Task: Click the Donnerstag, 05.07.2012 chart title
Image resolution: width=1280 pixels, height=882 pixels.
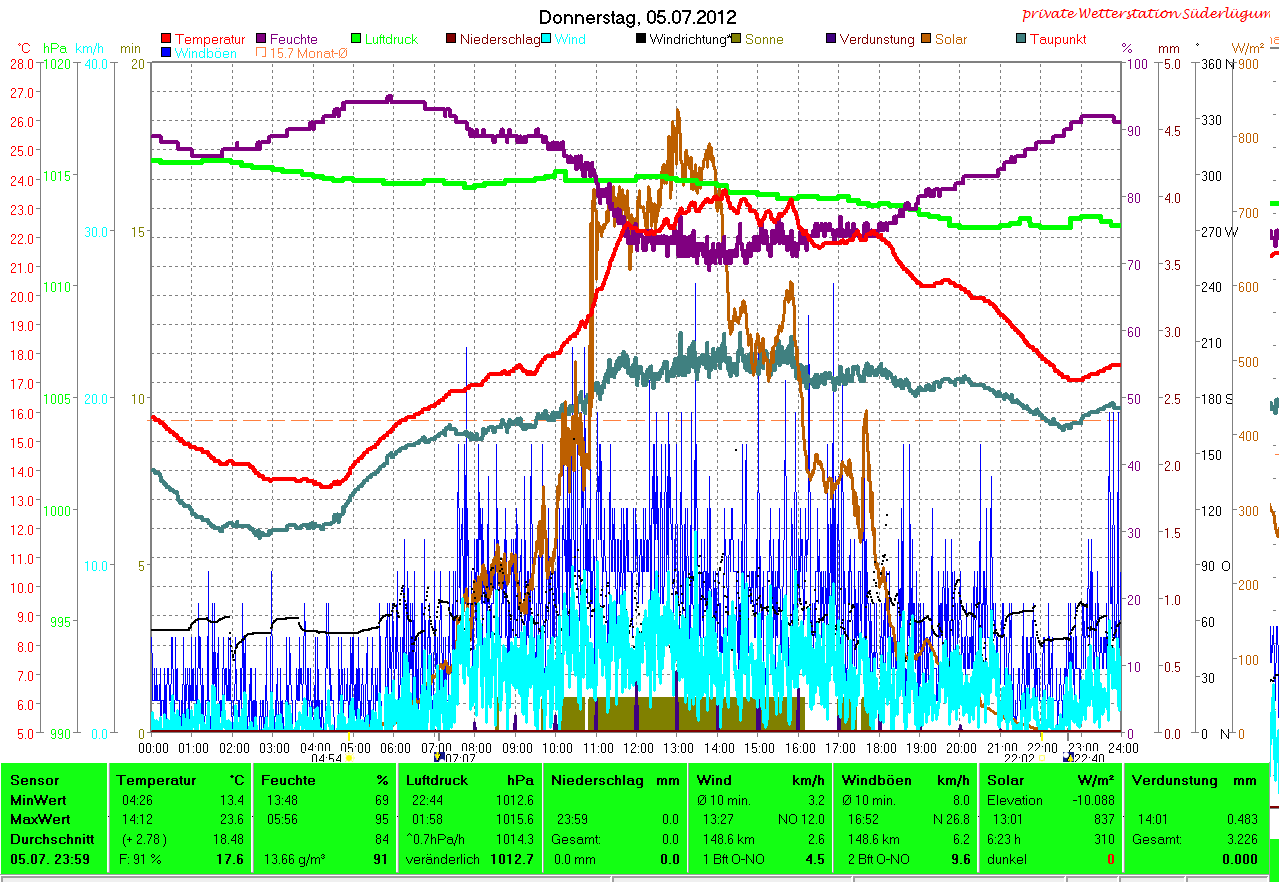Action: tap(637, 17)
